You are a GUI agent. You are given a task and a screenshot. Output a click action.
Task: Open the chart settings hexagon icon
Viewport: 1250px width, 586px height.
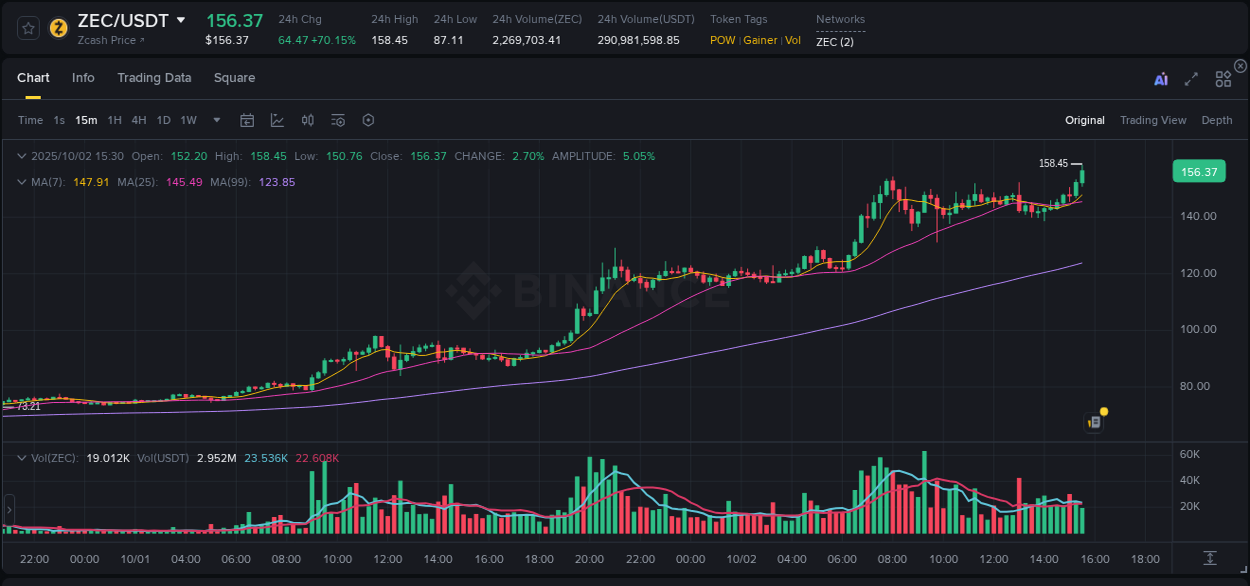[x=368, y=119]
